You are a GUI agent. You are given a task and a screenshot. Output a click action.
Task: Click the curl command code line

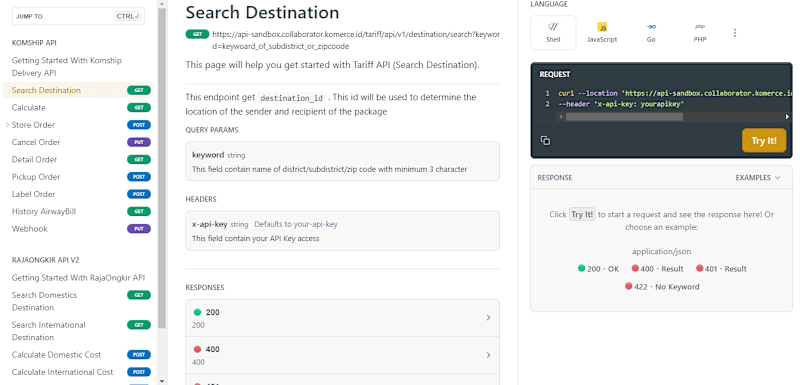675,94
